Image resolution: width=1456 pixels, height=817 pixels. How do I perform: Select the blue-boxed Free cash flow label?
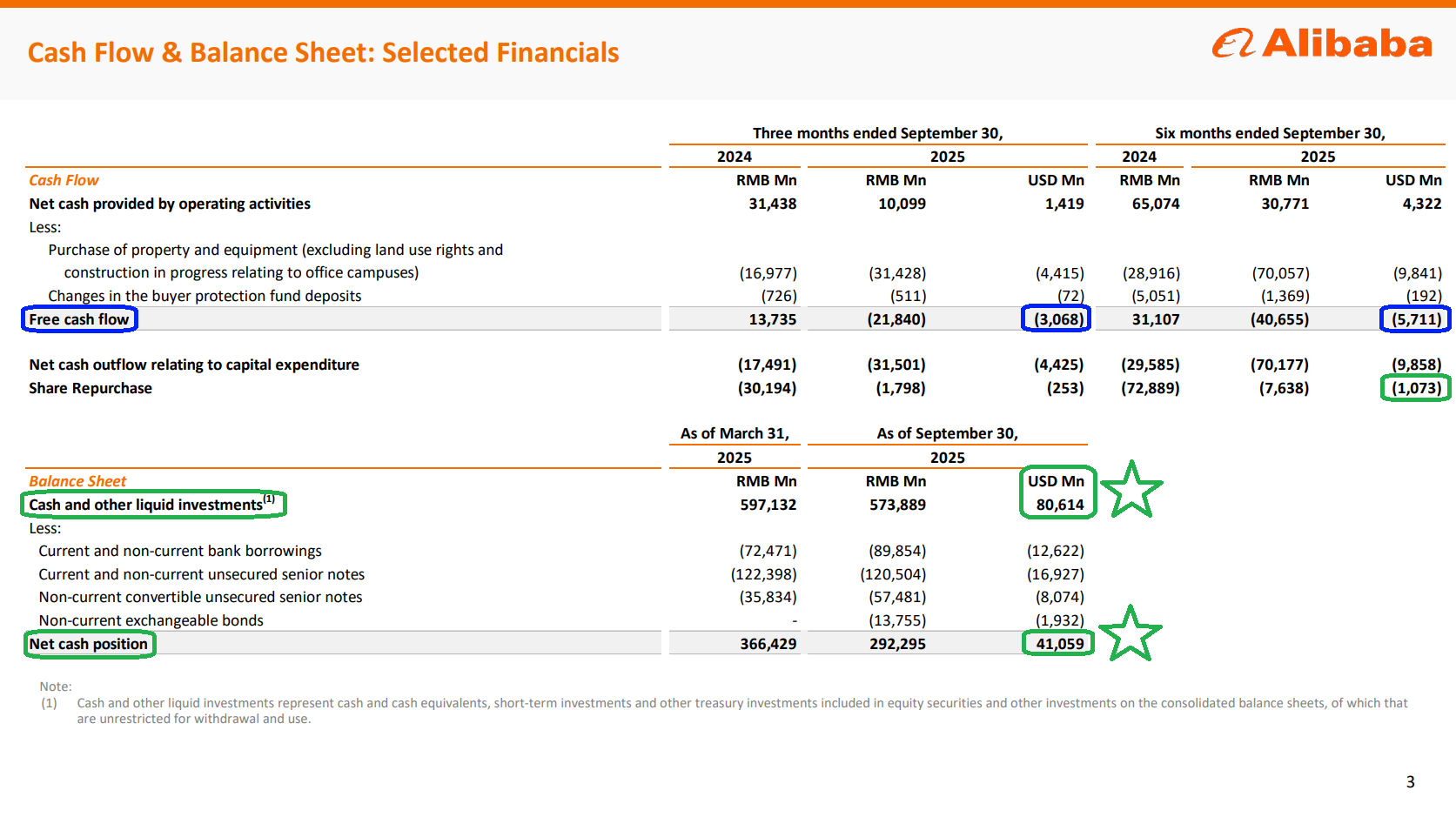click(79, 319)
